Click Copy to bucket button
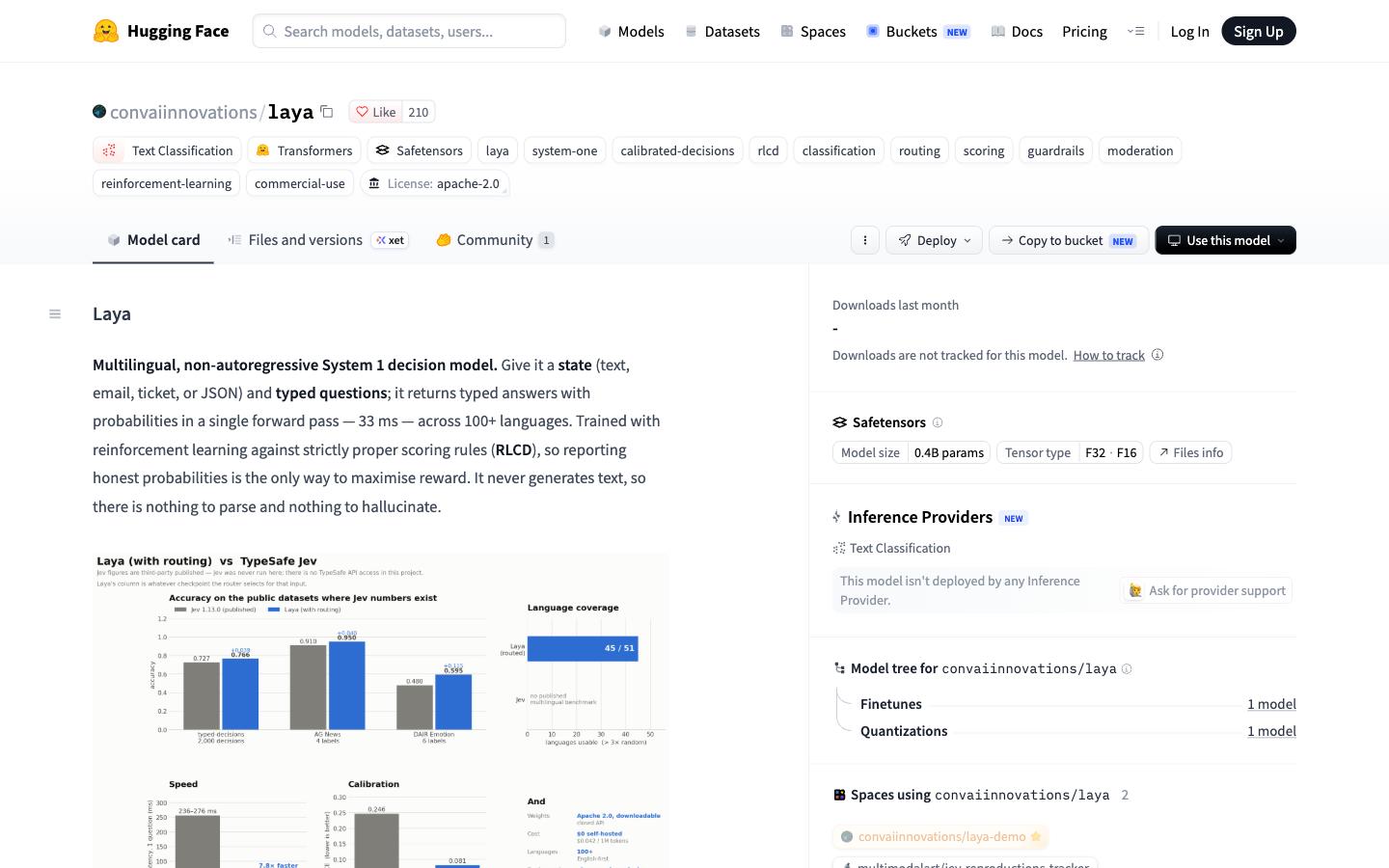The height and width of the screenshot is (868, 1389). pos(1069,240)
